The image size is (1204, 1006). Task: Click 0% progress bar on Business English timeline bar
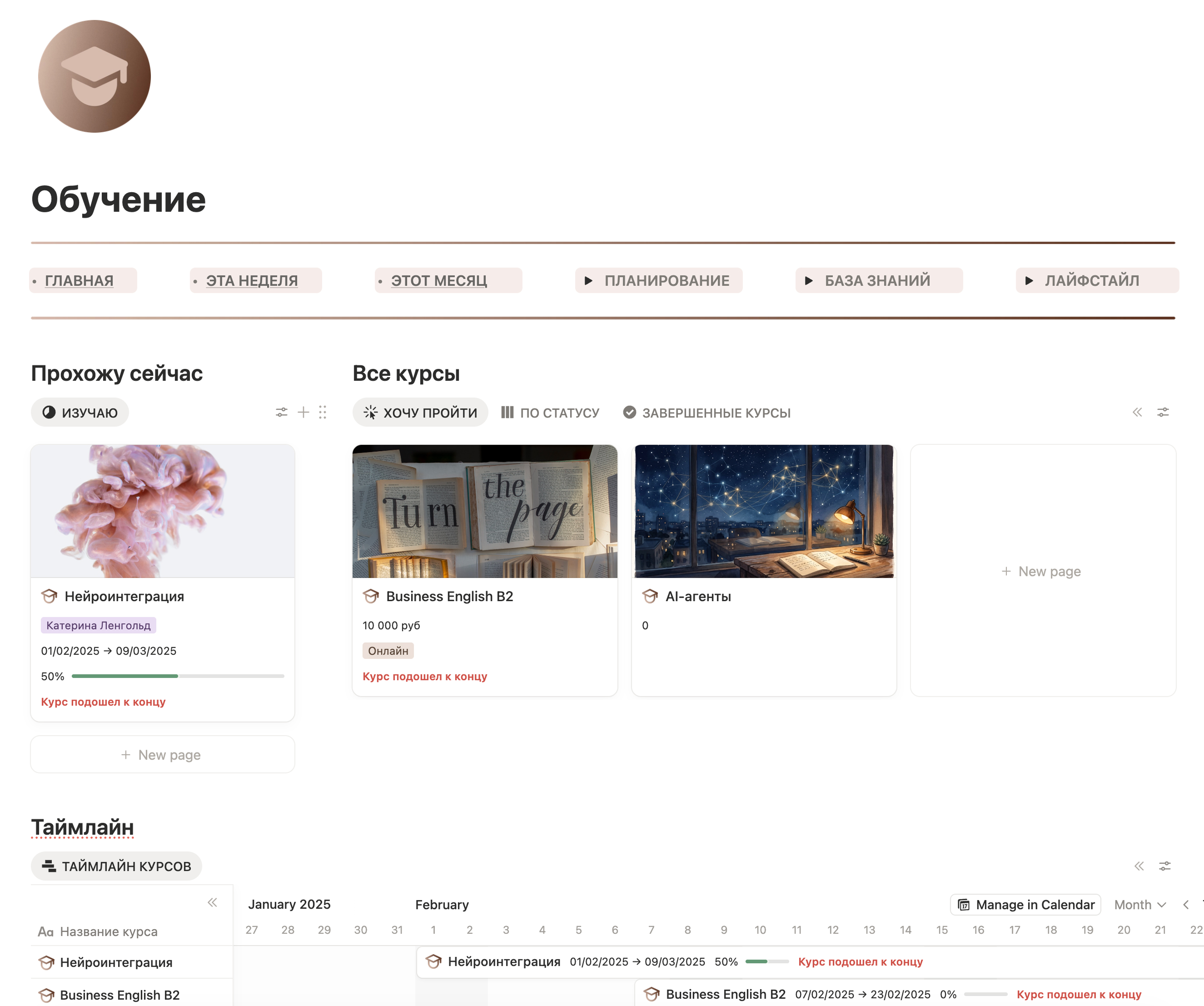[x=985, y=994]
